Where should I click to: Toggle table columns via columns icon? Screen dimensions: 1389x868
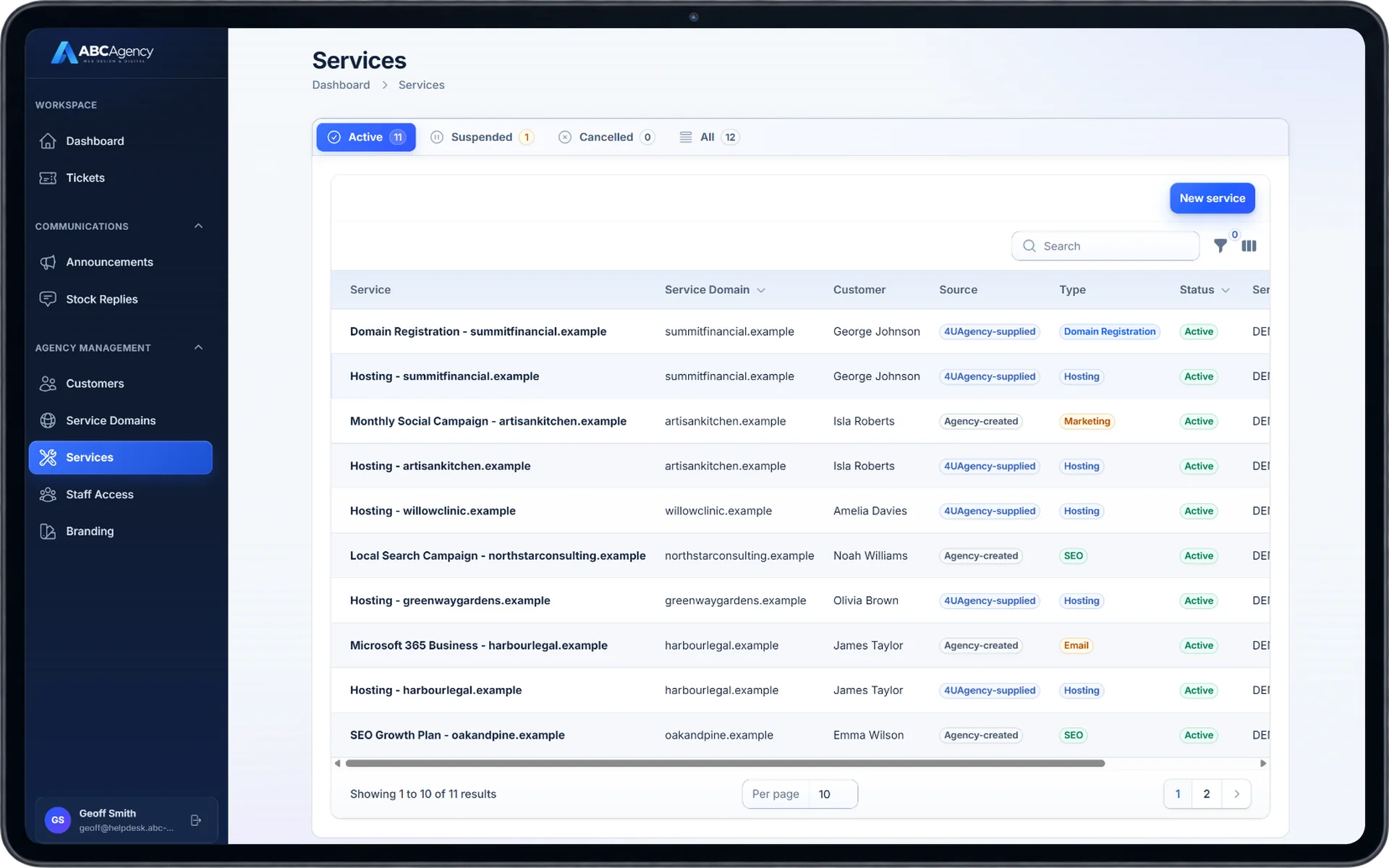pos(1249,246)
